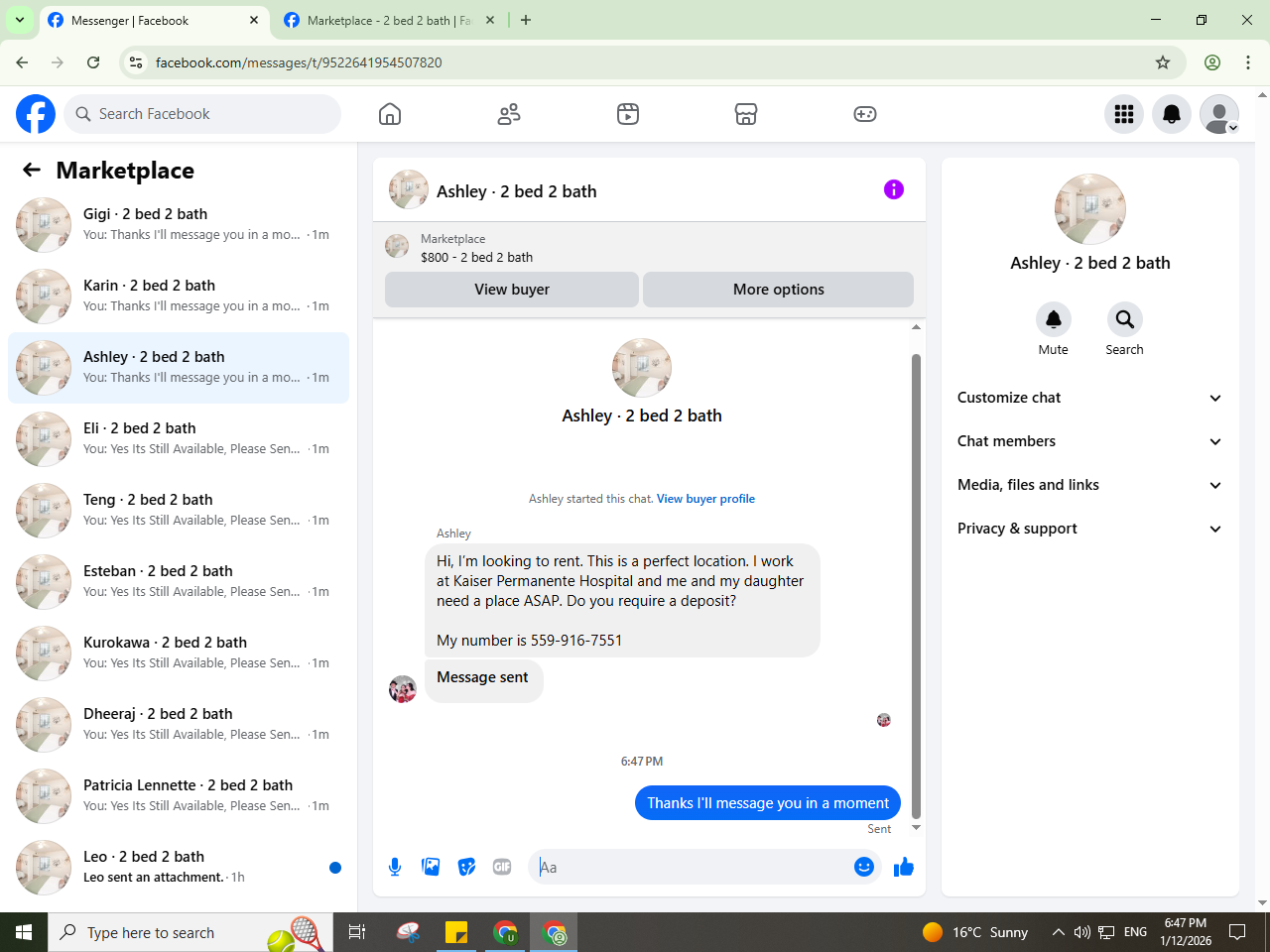This screenshot has width=1270, height=952.
Task: Open Ashley's large profile picture in sidebar
Action: click(1090, 209)
